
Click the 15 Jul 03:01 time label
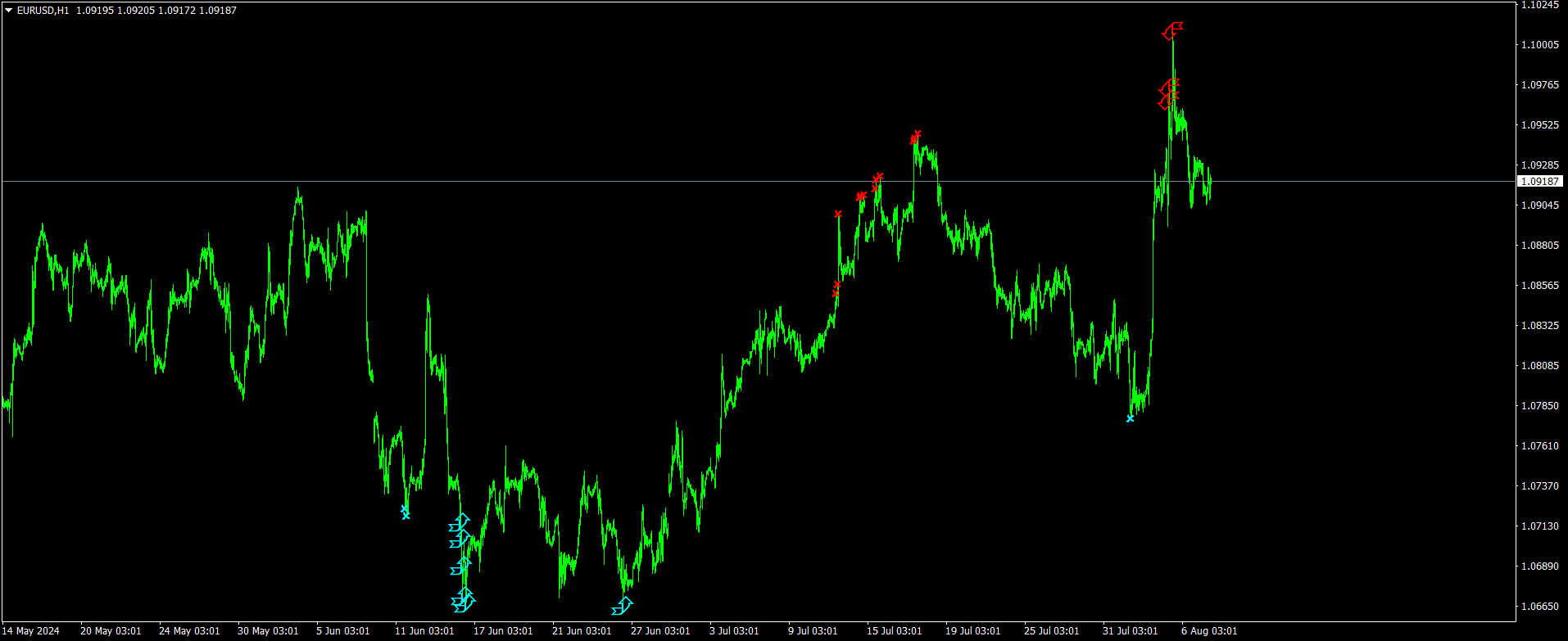tap(895, 631)
